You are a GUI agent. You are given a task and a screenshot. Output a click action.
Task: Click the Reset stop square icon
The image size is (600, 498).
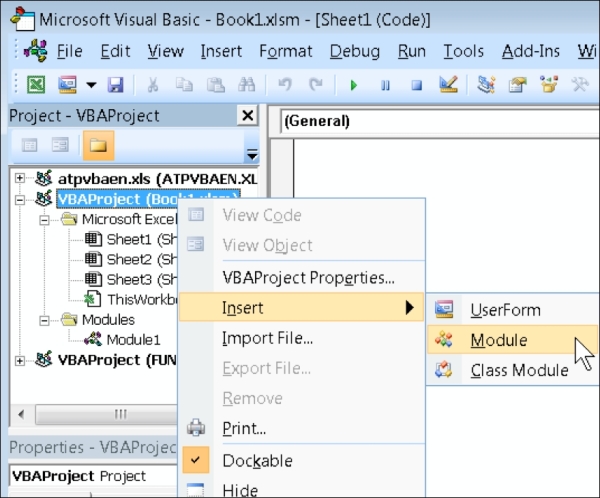tap(417, 85)
